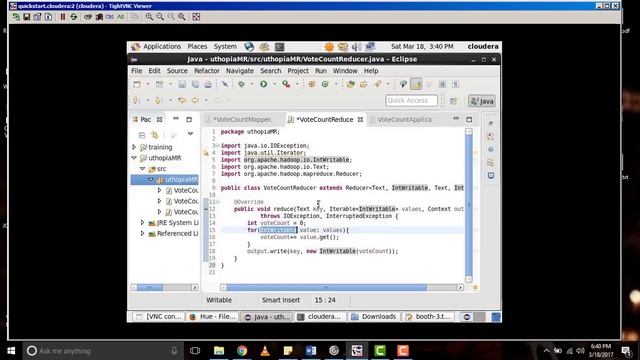Click Collapse All in Package Explorer
Screen dimensions: 640x360
pos(142,135)
